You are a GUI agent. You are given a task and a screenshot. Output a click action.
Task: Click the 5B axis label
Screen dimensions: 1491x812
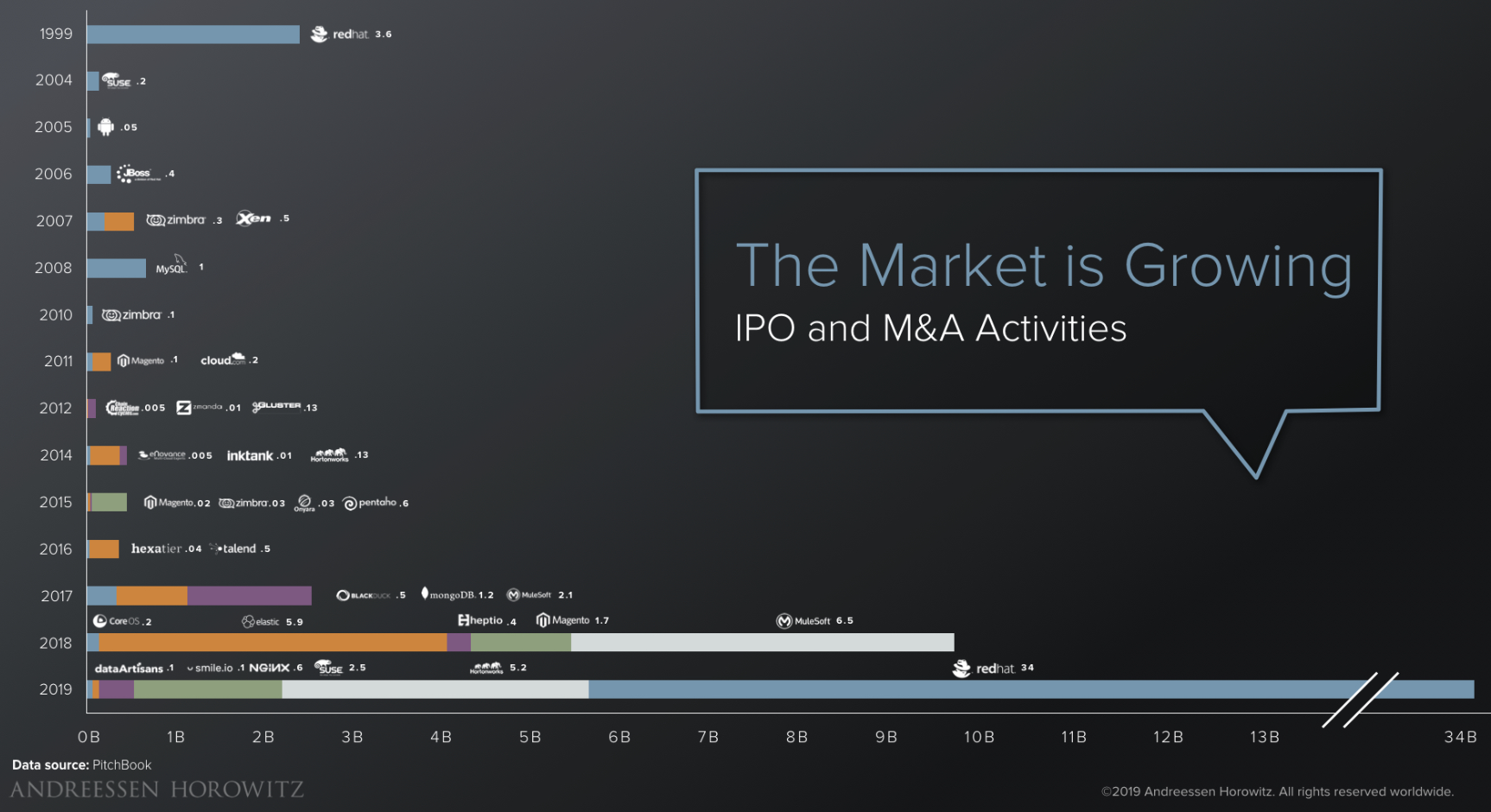pos(530,737)
